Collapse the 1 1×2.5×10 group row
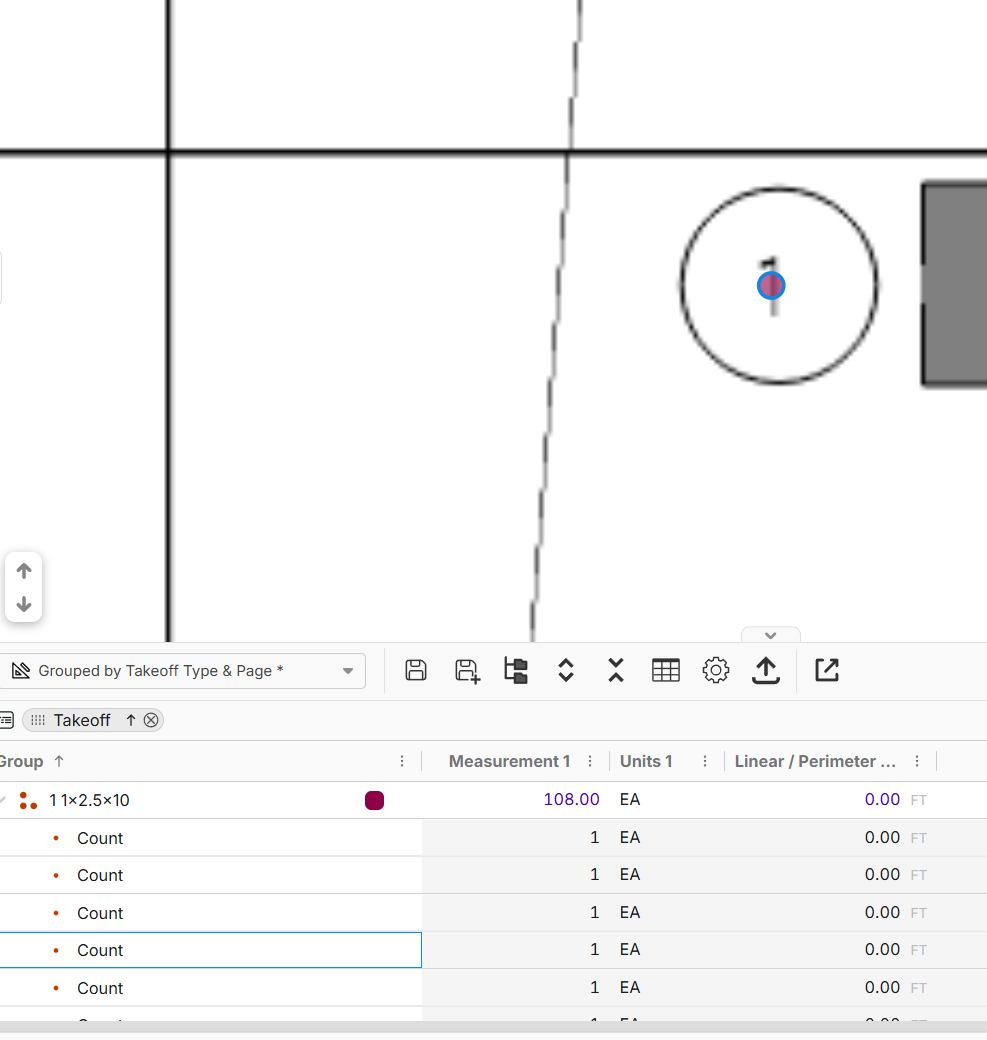 coord(3,800)
